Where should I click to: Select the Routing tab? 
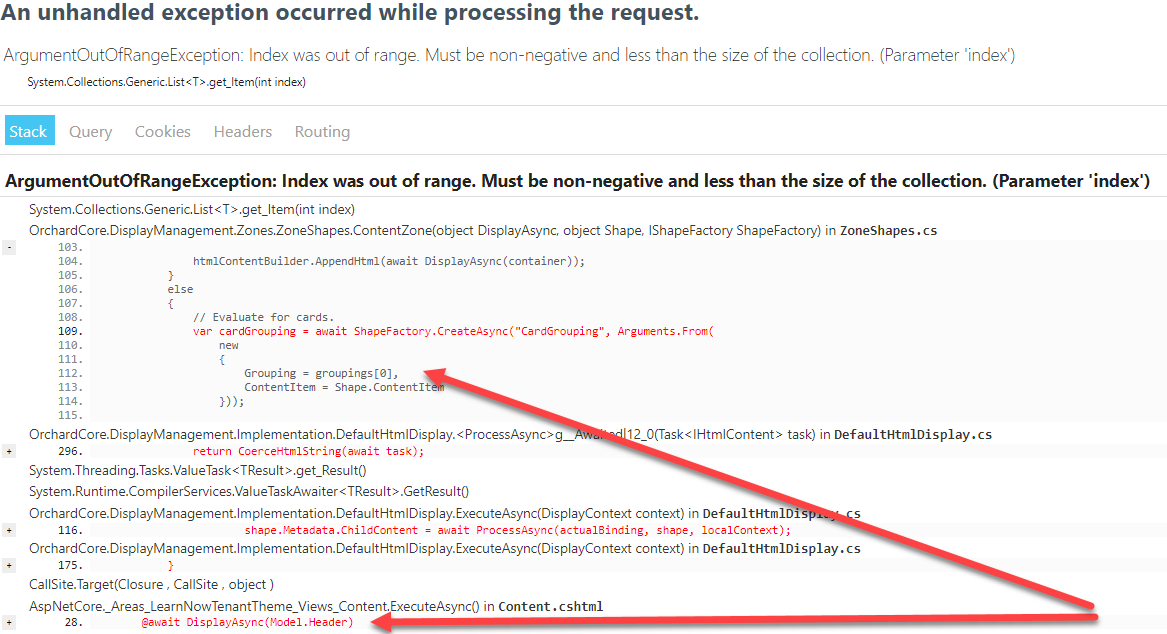(x=322, y=131)
